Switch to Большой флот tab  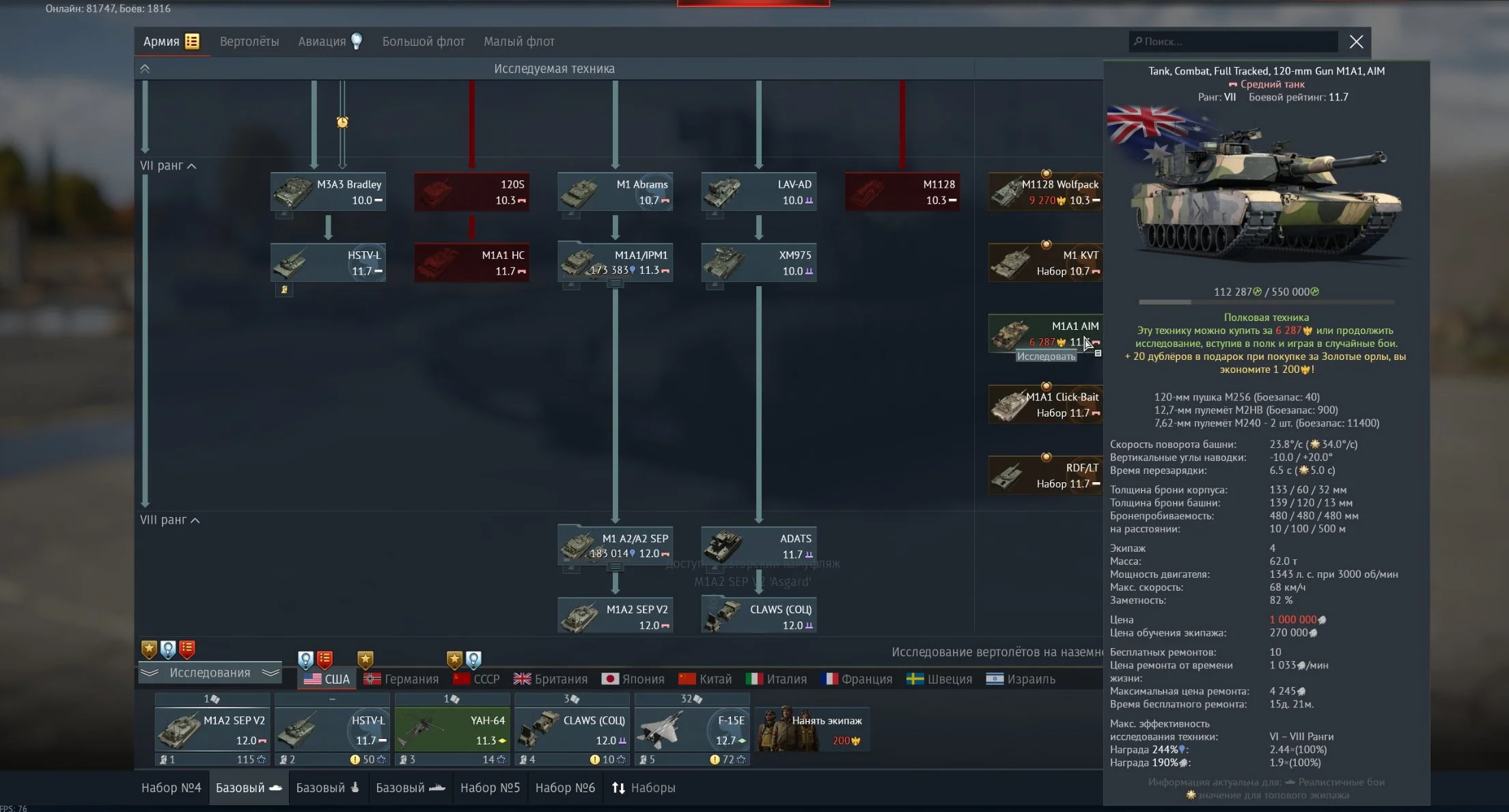click(x=423, y=42)
